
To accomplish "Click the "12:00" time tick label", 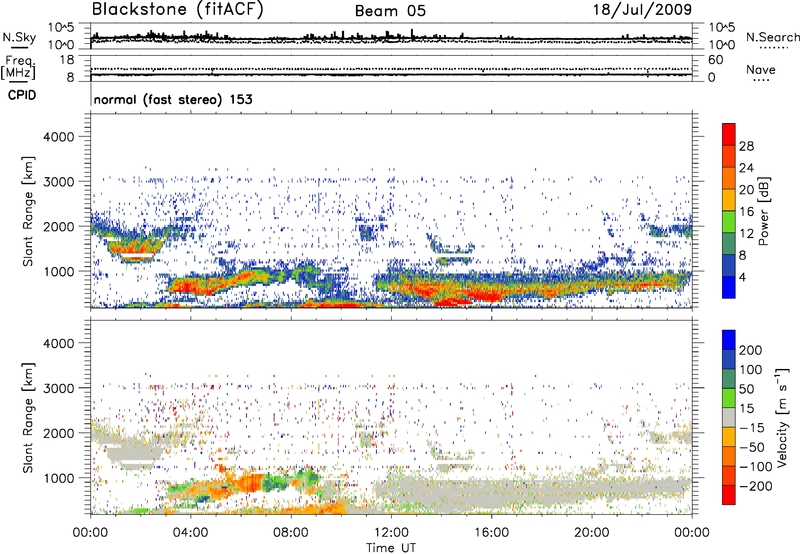I will click(x=391, y=533).
